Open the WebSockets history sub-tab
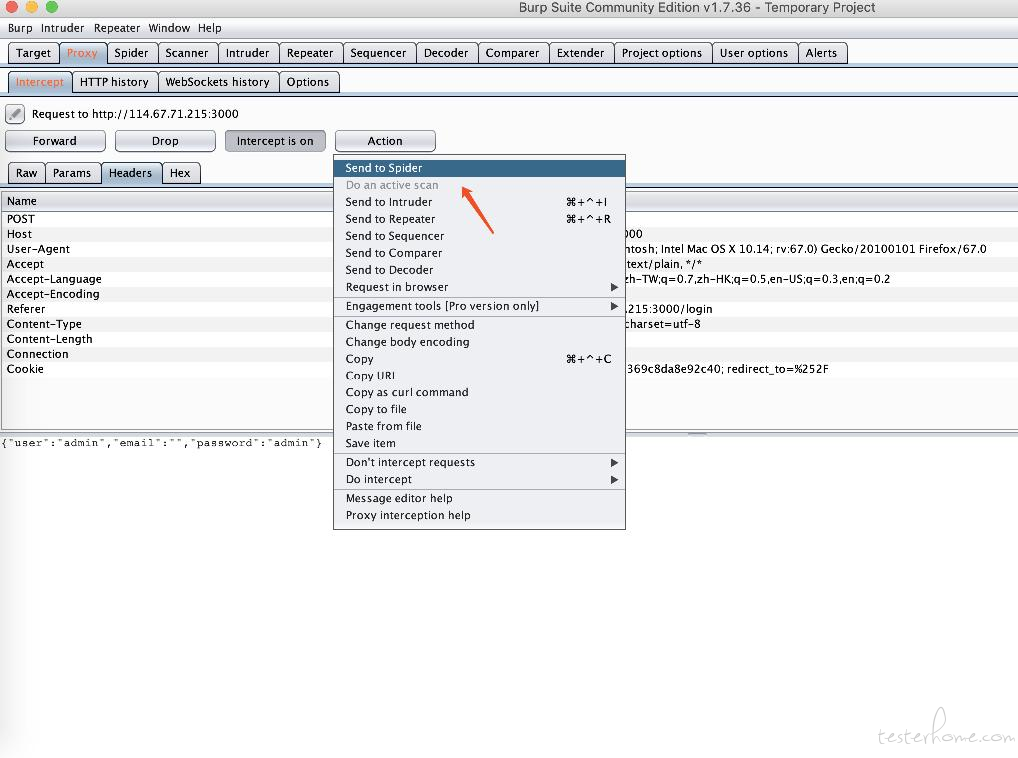Viewport: 1018px width, 758px height. [217, 82]
